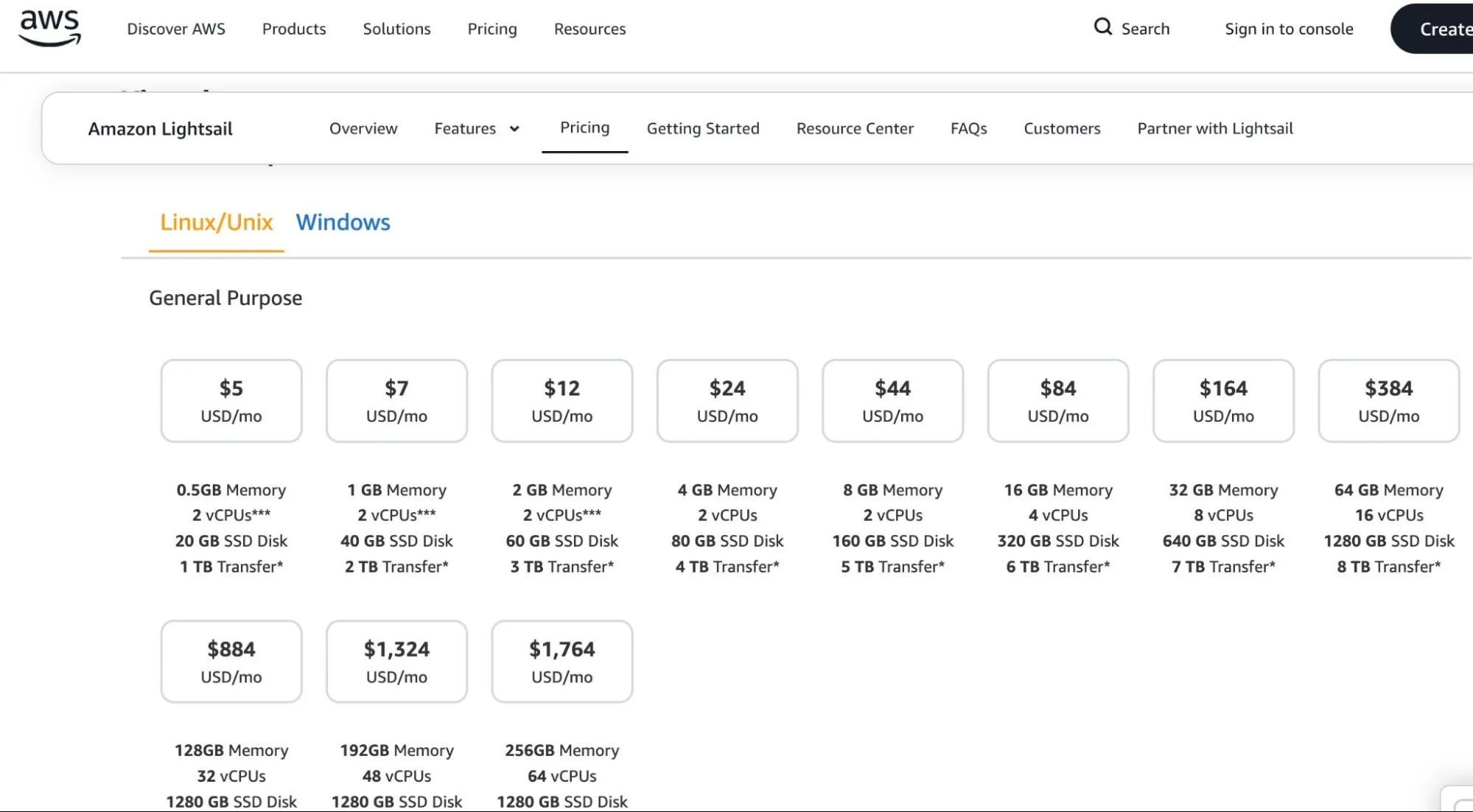Click the Amazon Lightsail title
Viewport: 1473px width, 812px height.
tap(160, 129)
